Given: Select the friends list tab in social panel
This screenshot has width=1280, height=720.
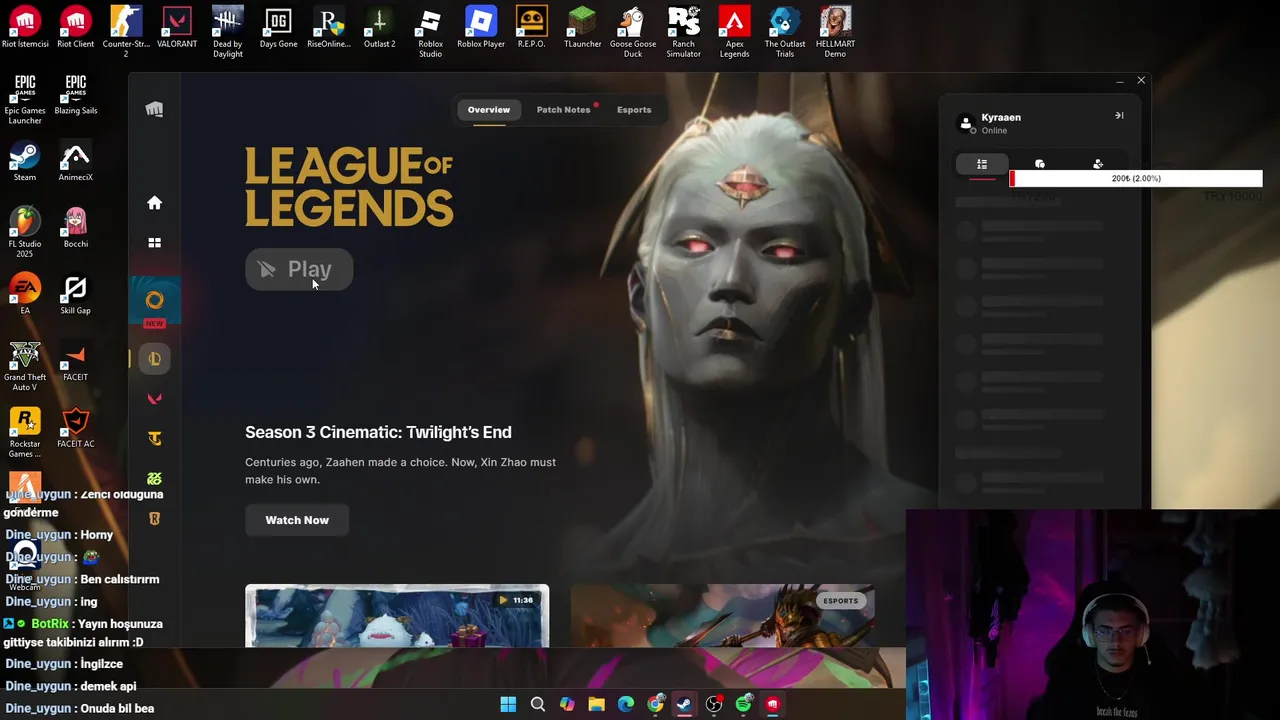Looking at the screenshot, I should (982, 164).
